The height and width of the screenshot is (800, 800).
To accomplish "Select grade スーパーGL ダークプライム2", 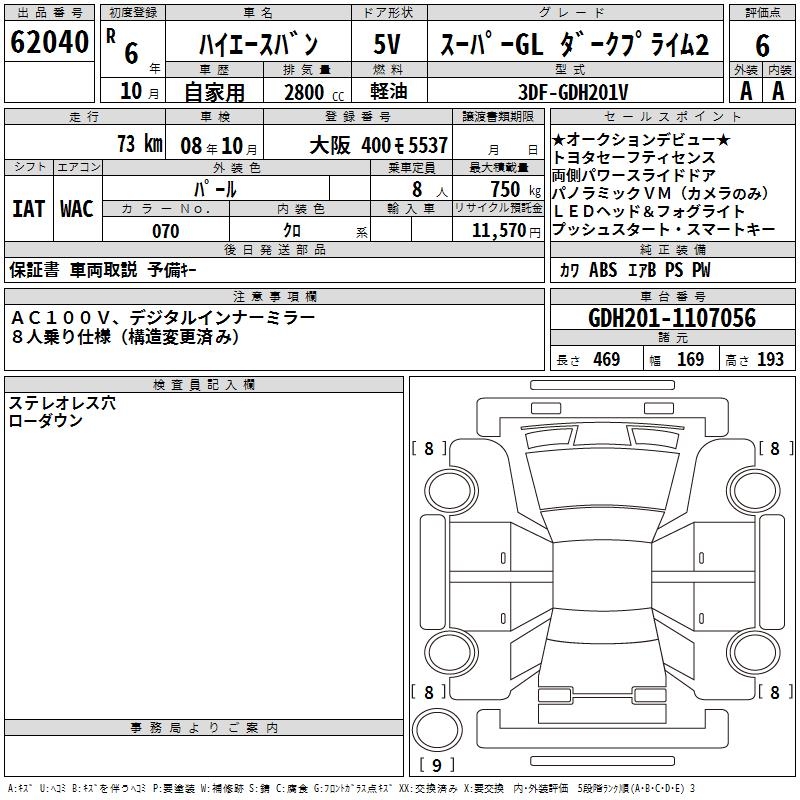I will click(x=574, y=44).
